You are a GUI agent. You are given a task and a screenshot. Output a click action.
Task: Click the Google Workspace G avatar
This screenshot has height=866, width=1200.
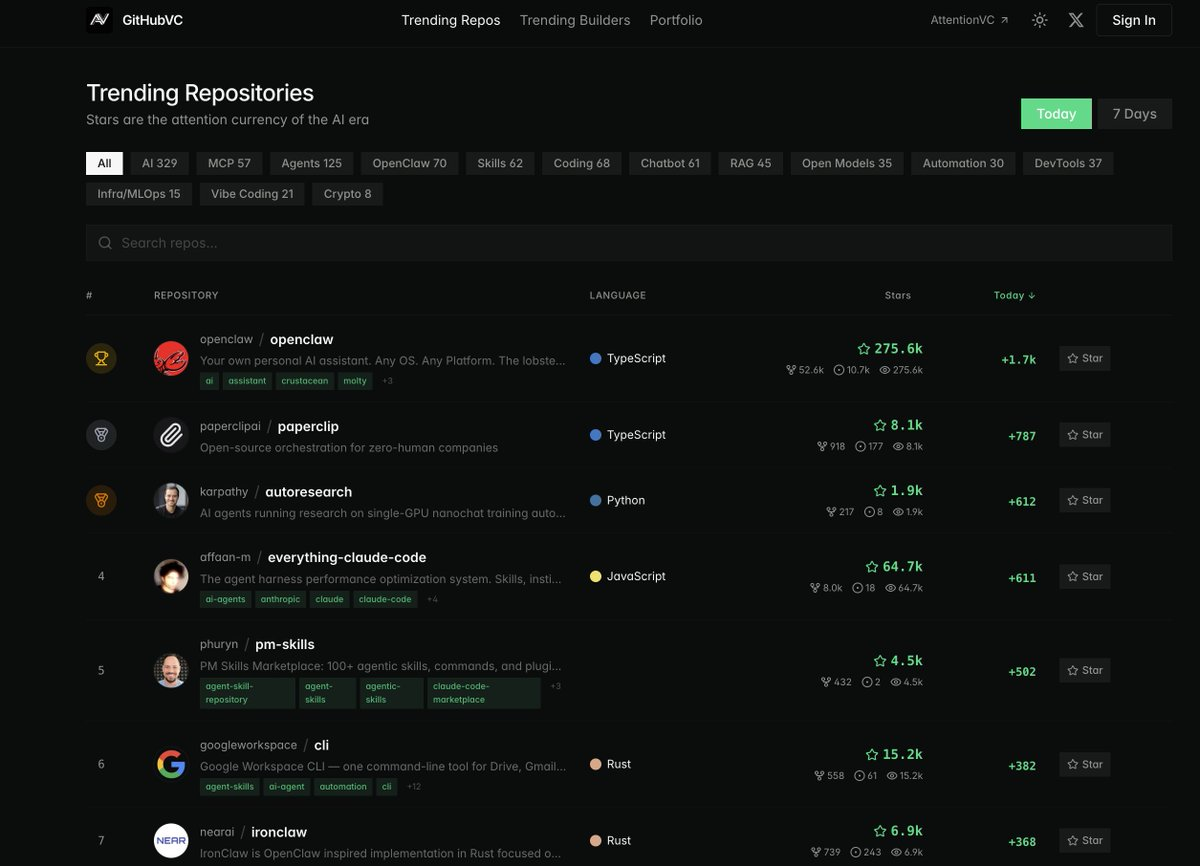171,764
